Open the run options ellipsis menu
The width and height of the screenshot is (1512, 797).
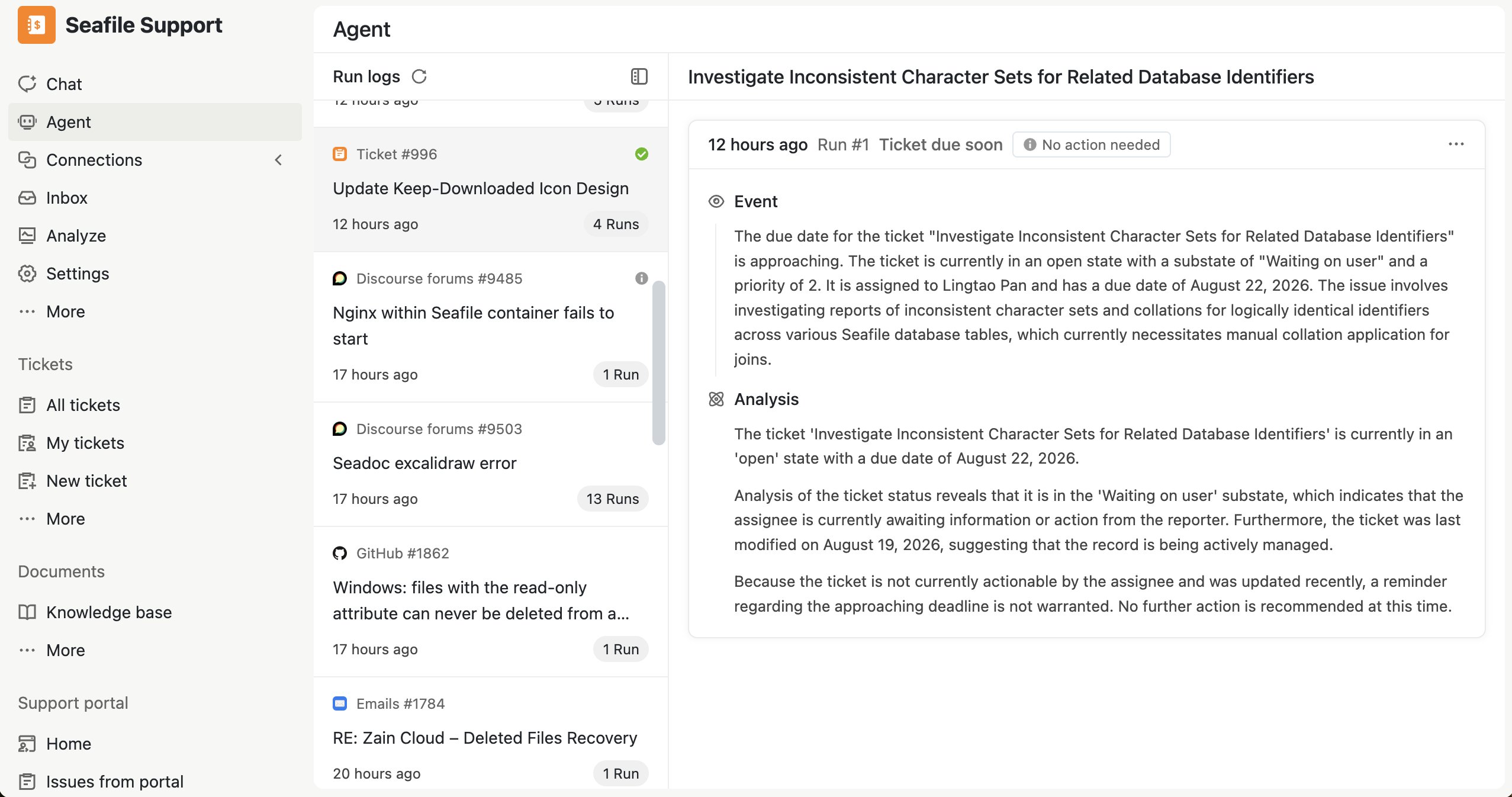pyautogui.click(x=1456, y=144)
